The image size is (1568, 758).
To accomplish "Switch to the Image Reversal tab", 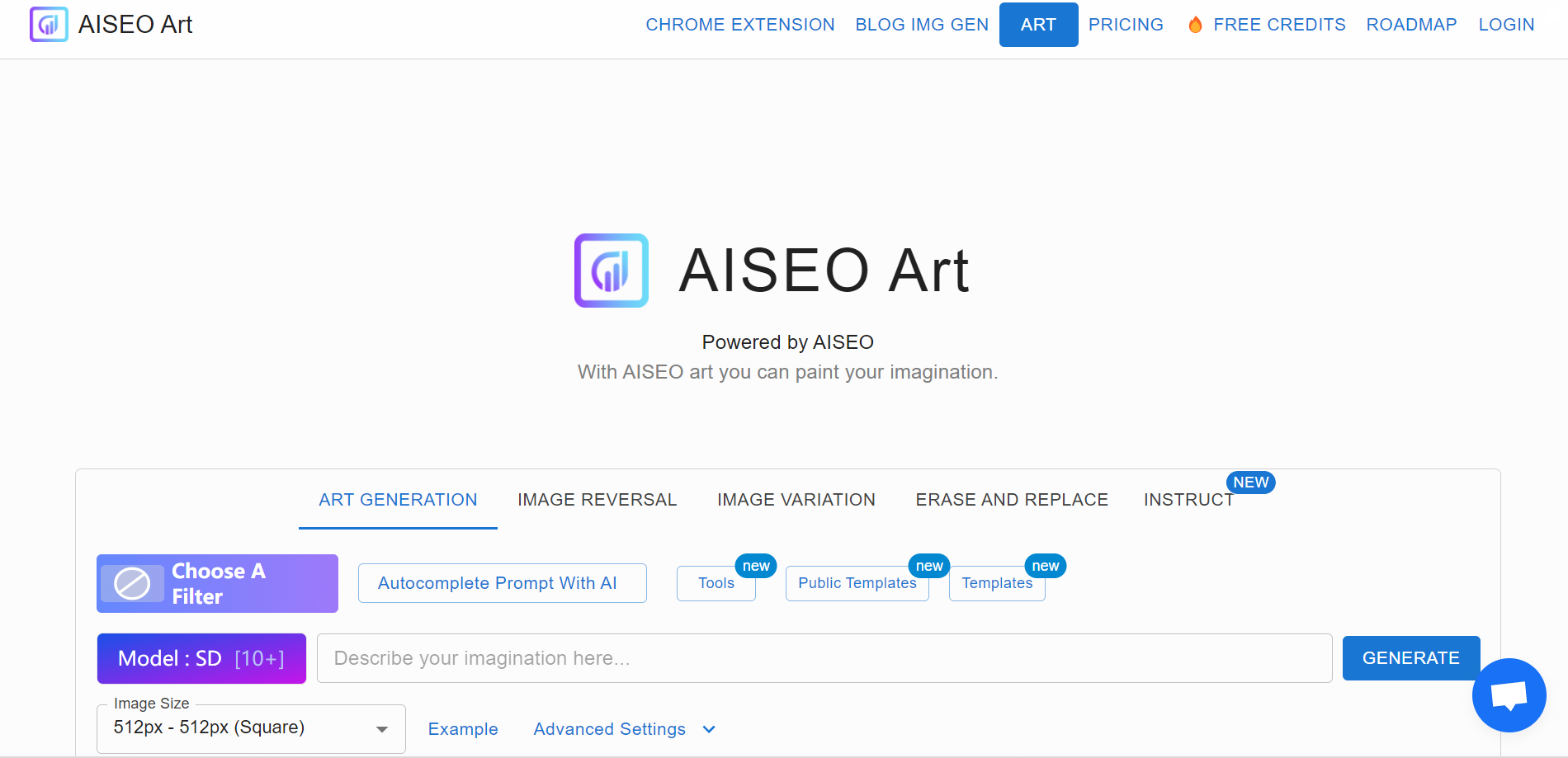I will [597, 500].
